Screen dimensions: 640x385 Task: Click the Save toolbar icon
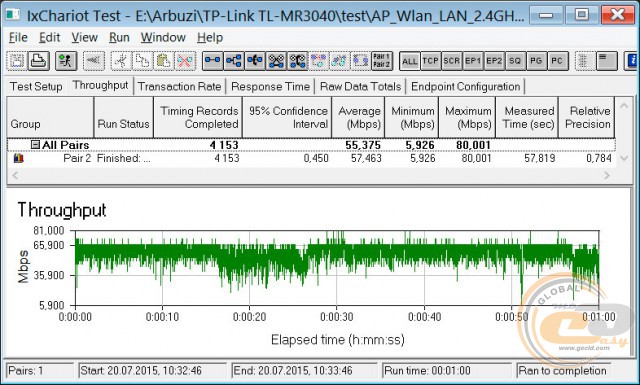pos(17,61)
